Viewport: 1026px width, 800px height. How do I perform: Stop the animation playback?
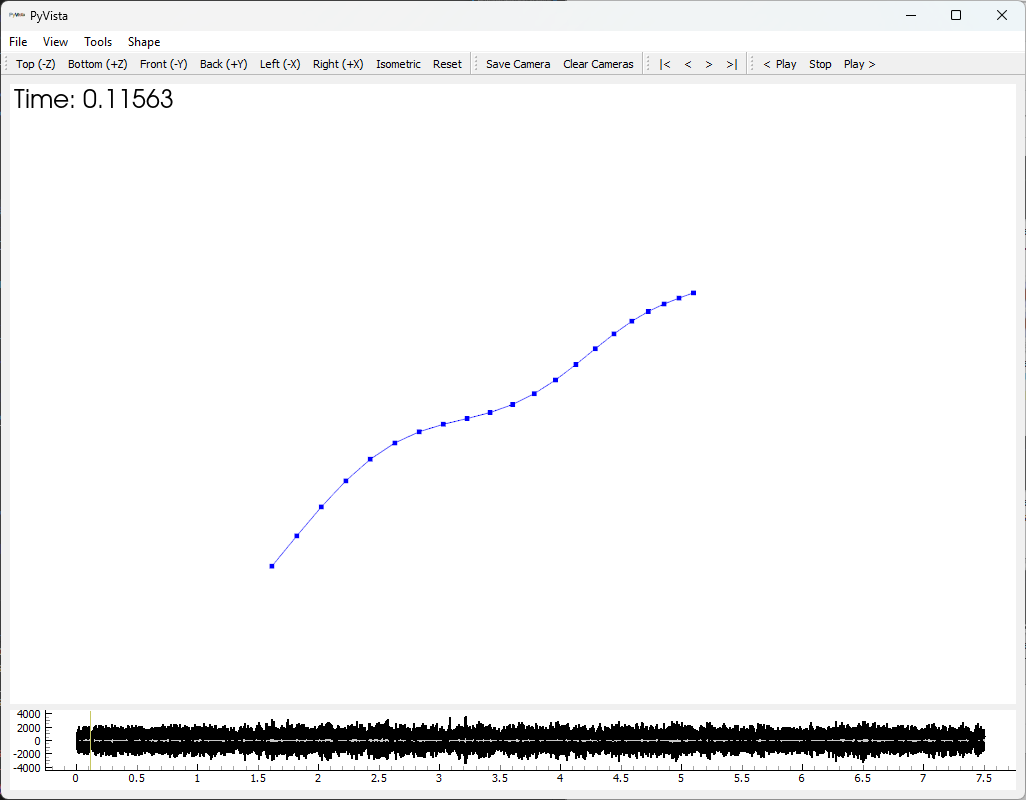(x=820, y=63)
